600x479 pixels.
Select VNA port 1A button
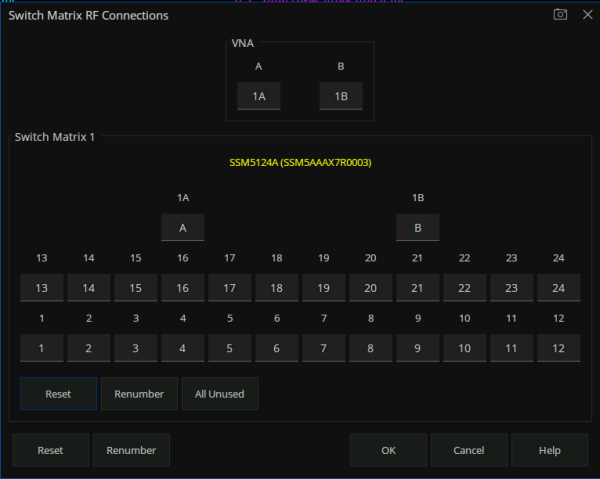click(258, 96)
